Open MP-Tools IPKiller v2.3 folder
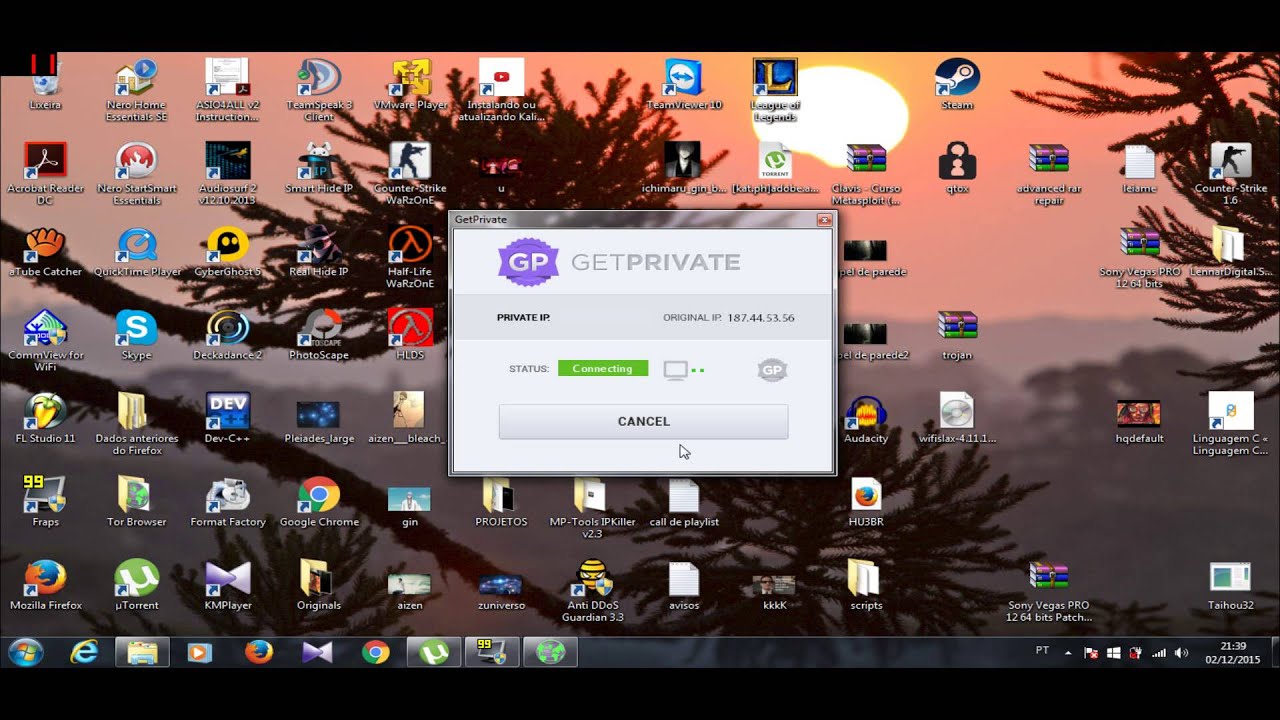This screenshot has width=1280, height=720. click(x=593, y=507)
